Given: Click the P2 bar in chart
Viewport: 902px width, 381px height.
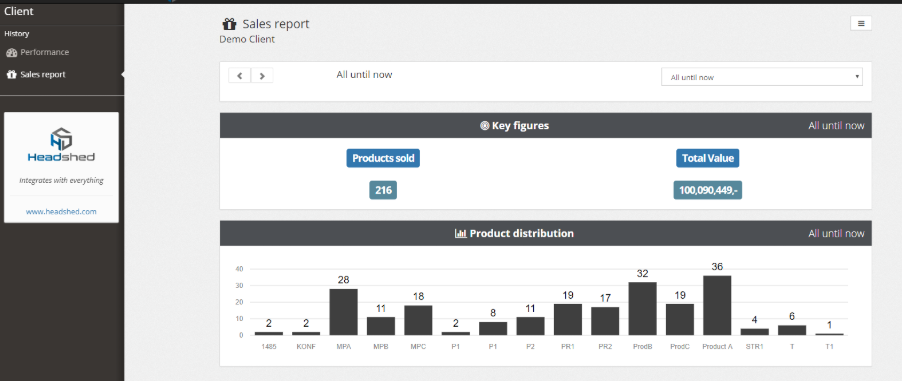Looking at the screenshot, I should click(530, 326).
